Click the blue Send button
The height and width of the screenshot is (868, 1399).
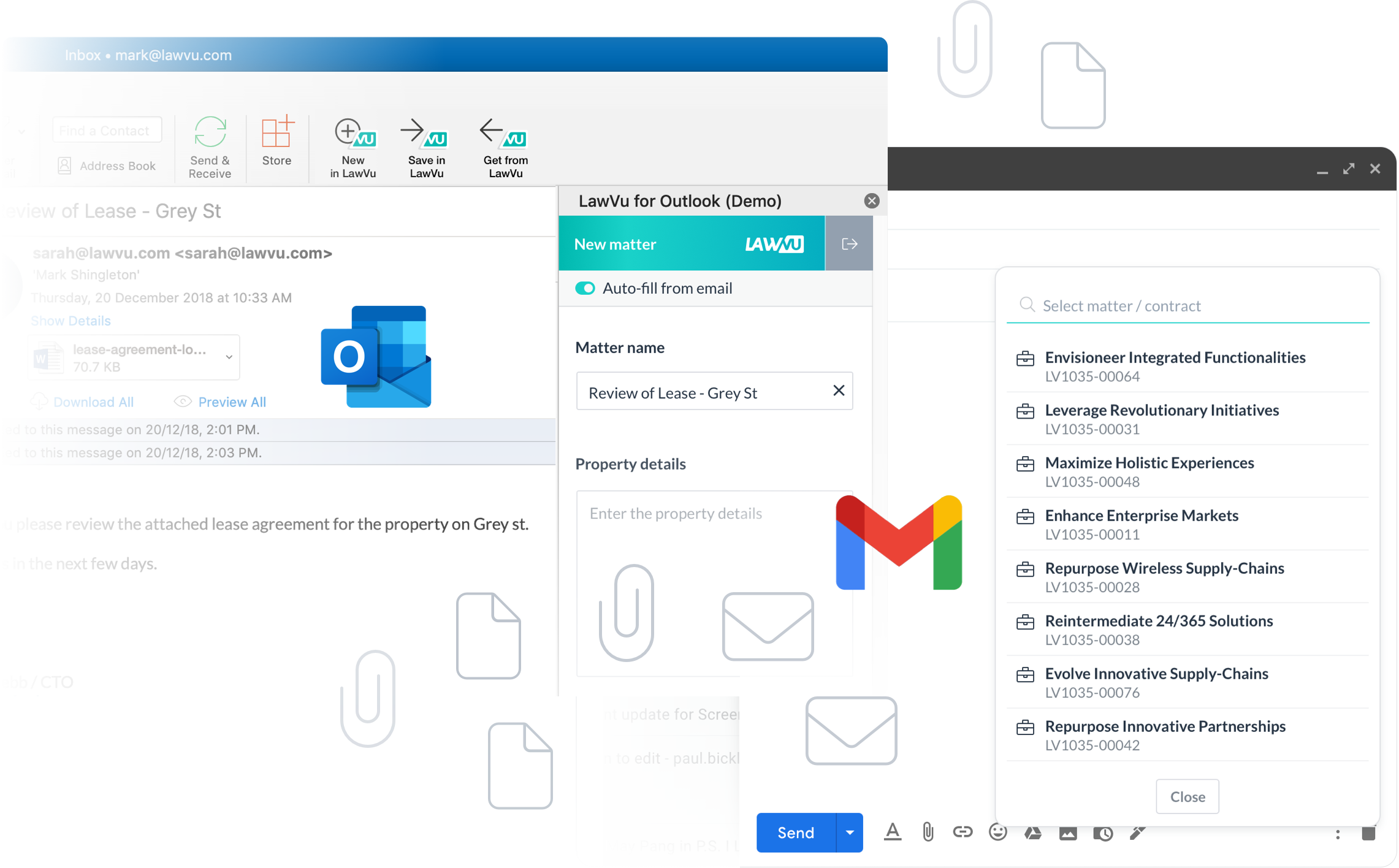click(x=796, y=832)
